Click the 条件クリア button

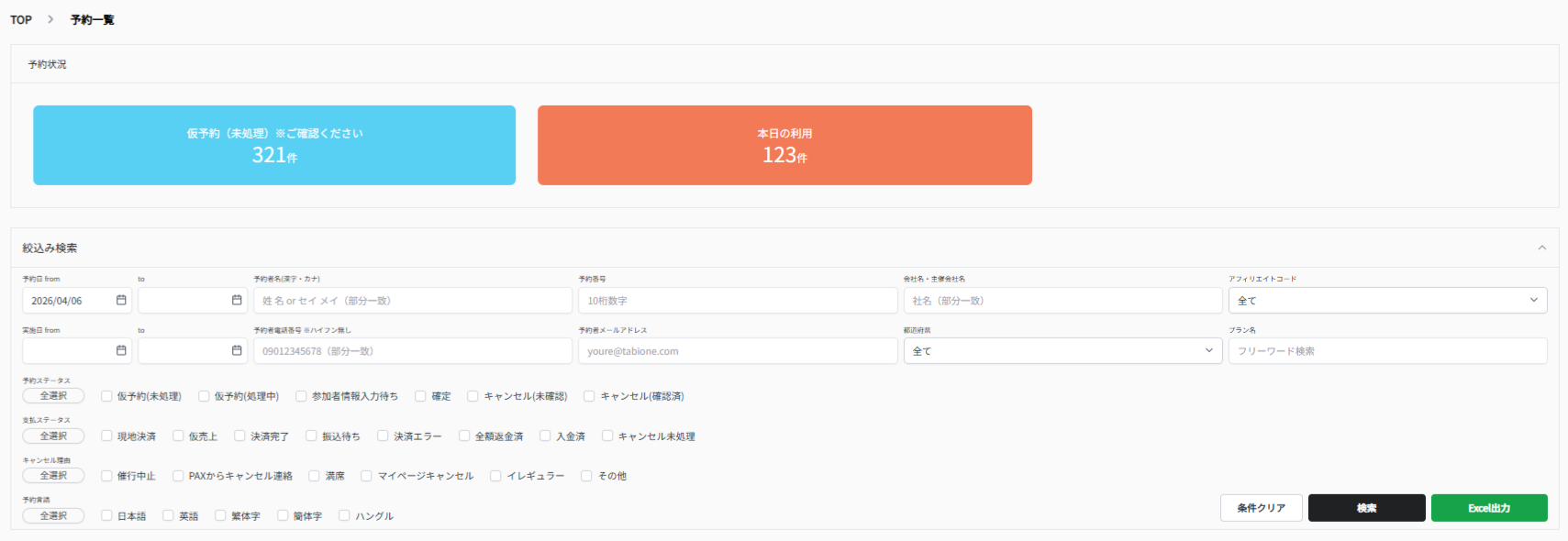[1261, 508]
